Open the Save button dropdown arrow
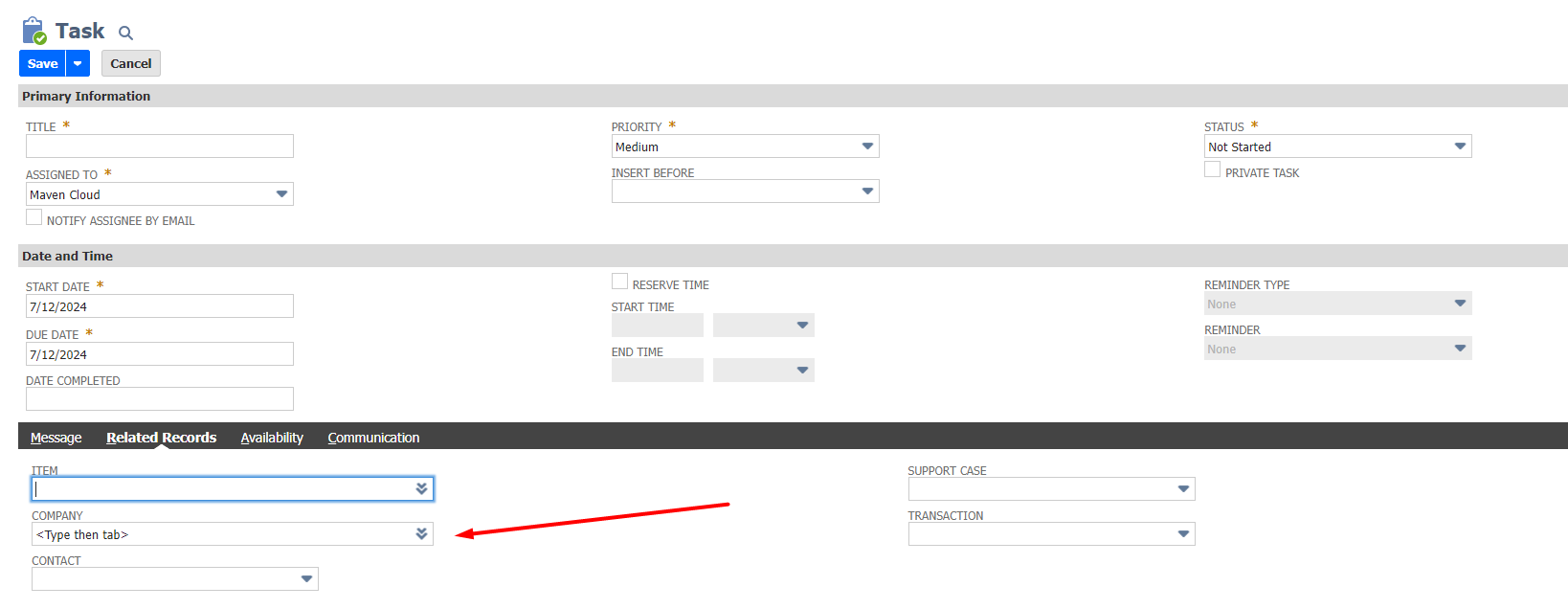 78,64
